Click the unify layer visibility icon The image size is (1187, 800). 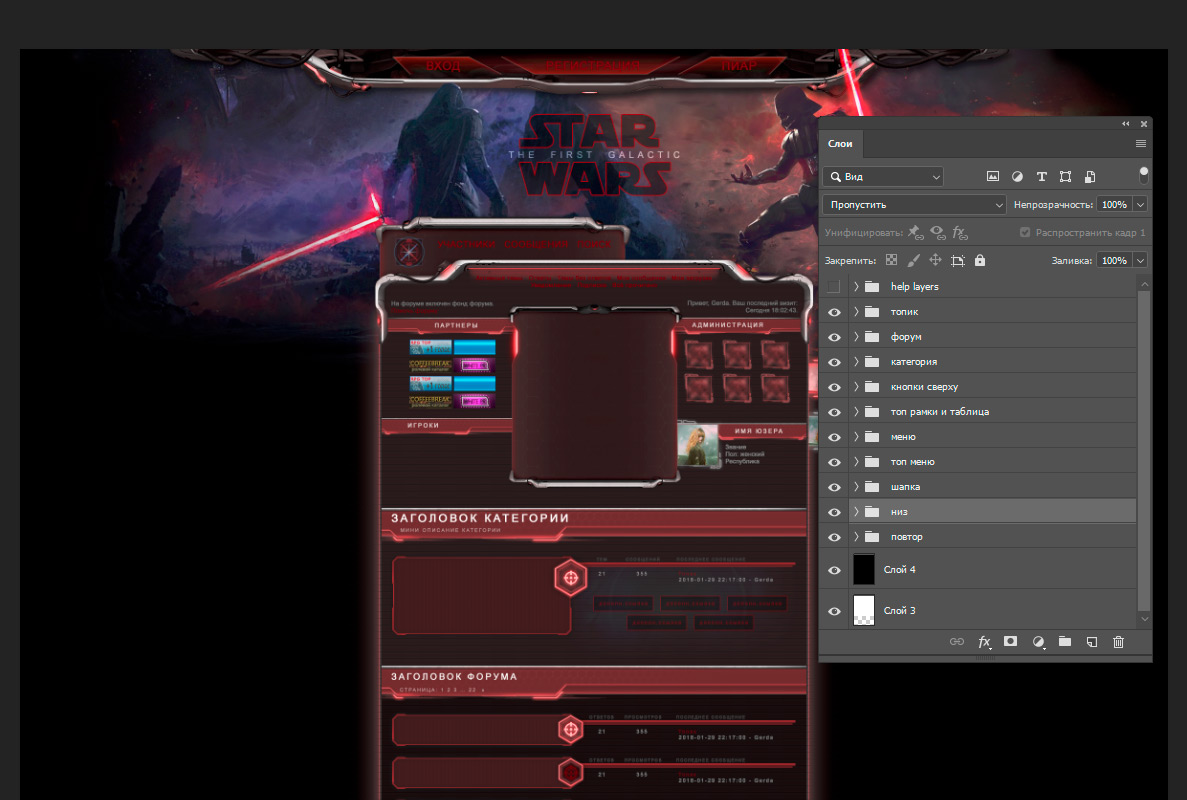[x=938, y=232]
